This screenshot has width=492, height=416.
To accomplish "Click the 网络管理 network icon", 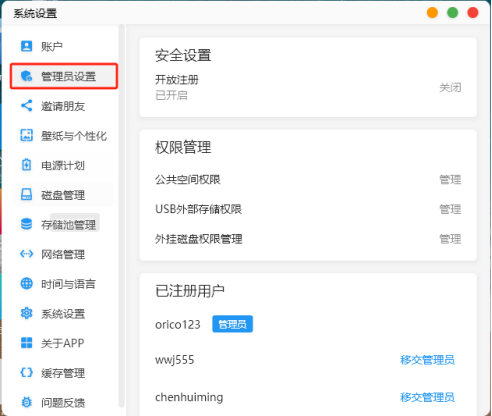I will click(x=27, y=254).
